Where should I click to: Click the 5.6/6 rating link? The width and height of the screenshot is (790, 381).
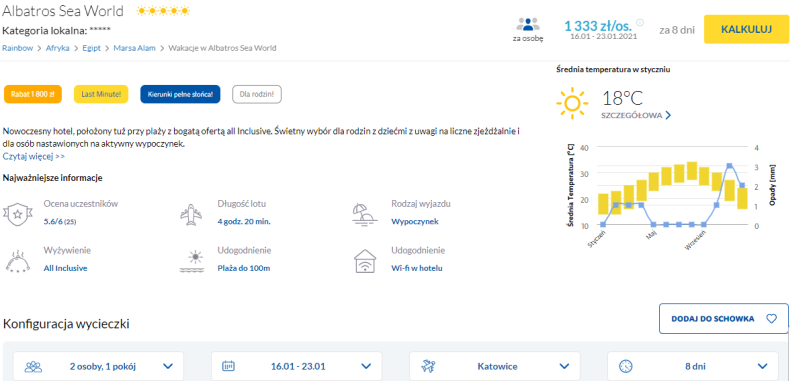[x=60, y=221]
